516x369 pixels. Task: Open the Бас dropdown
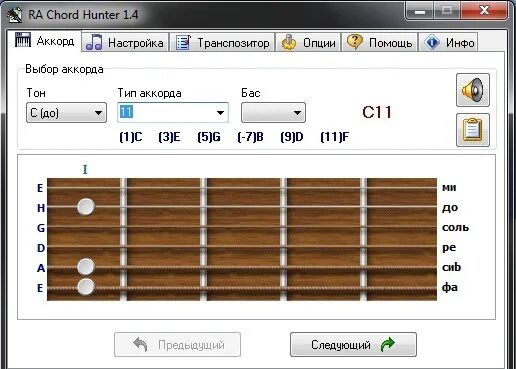pyautogui.click(x=273, y=113)
